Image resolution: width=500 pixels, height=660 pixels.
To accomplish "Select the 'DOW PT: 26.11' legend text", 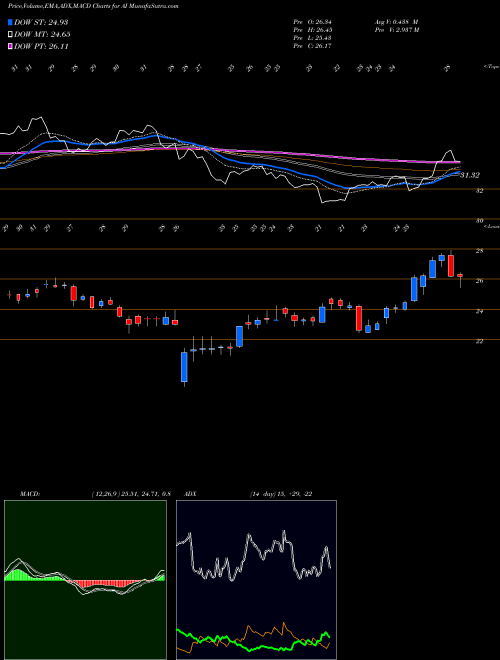I will (x=41, y=46).
